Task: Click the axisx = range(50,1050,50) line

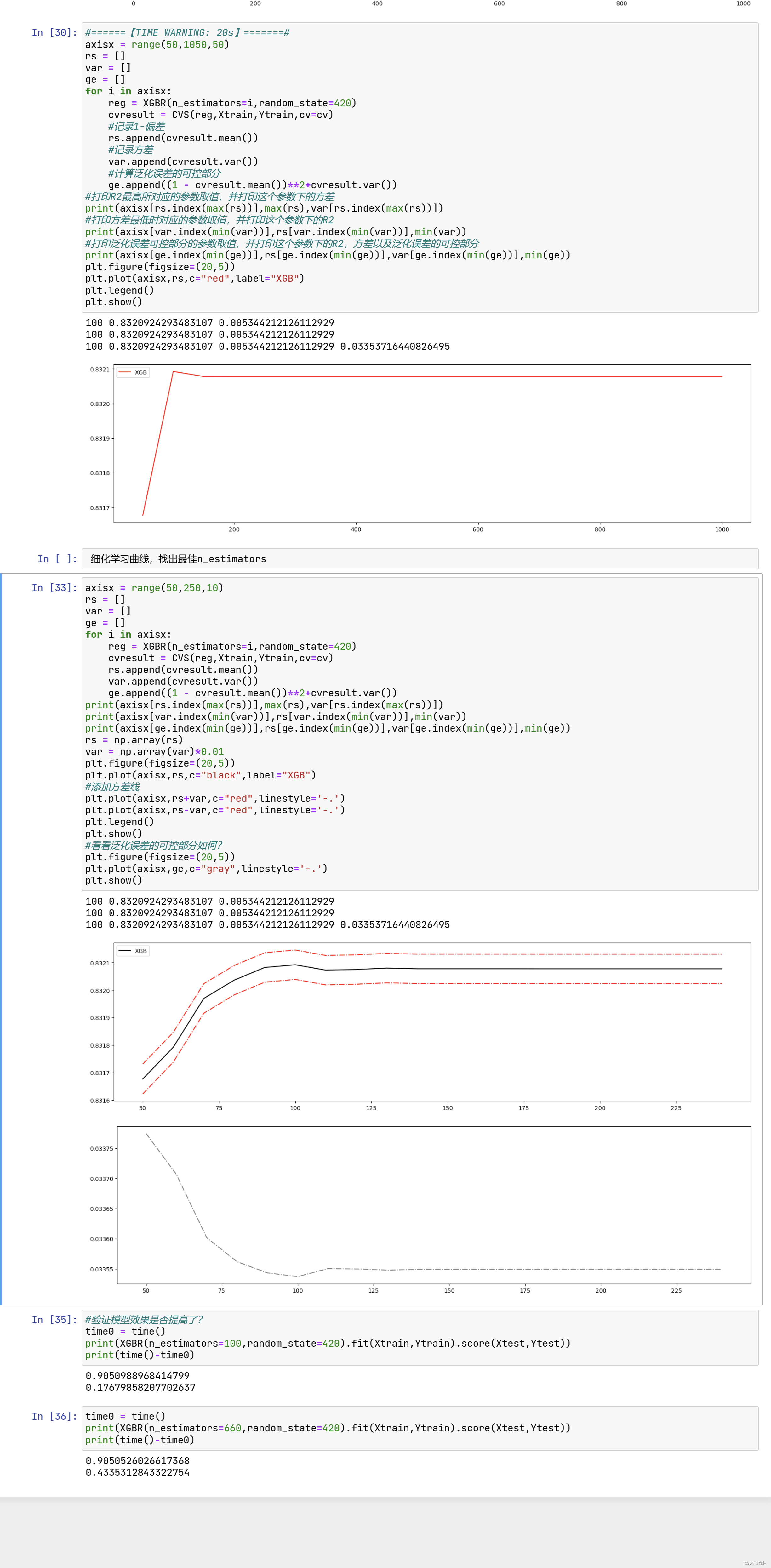Action: pyautogui.click(x=157, y=44)
